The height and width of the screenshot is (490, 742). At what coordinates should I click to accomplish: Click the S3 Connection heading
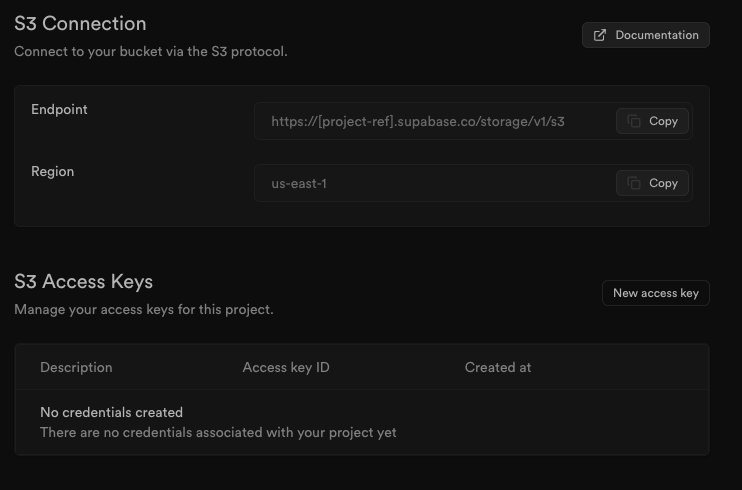(80, 23)
